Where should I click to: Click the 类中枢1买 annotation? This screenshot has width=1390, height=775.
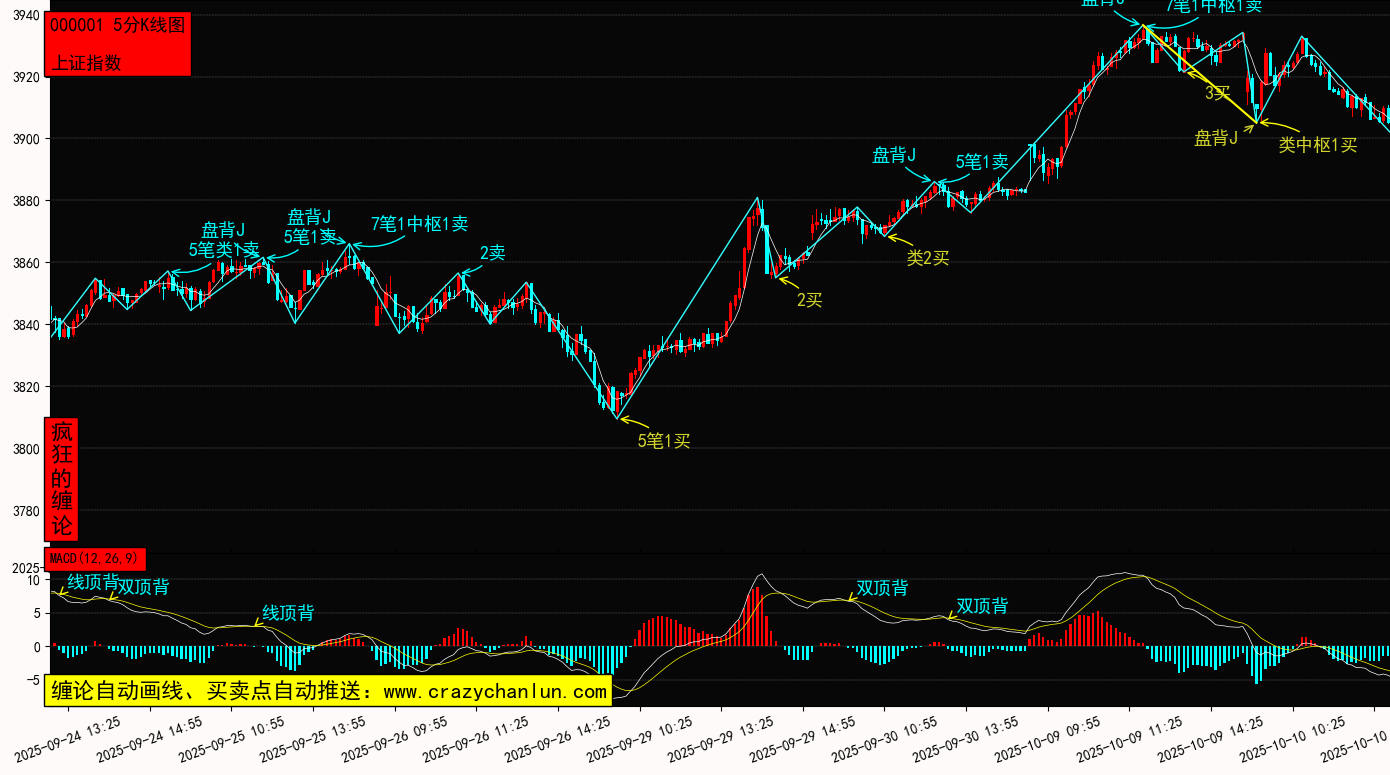1317,145
